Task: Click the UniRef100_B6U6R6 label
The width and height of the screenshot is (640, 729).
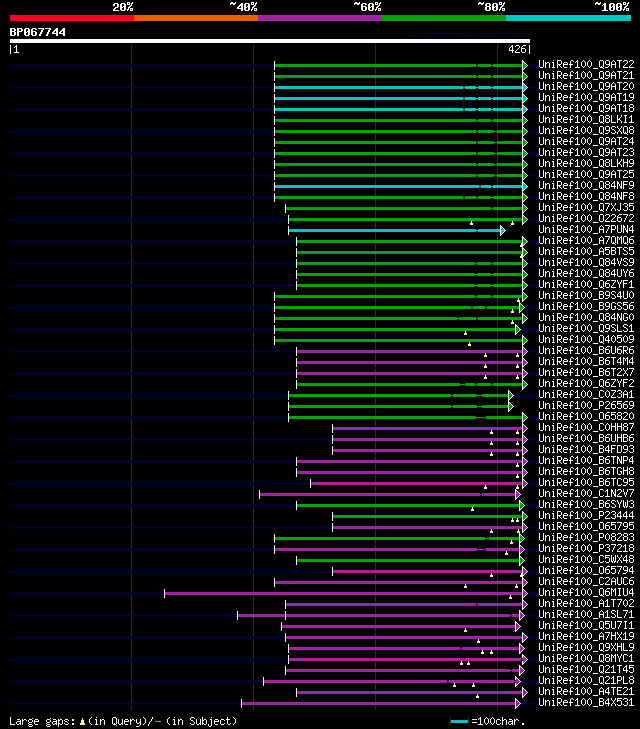Action: 586,351
